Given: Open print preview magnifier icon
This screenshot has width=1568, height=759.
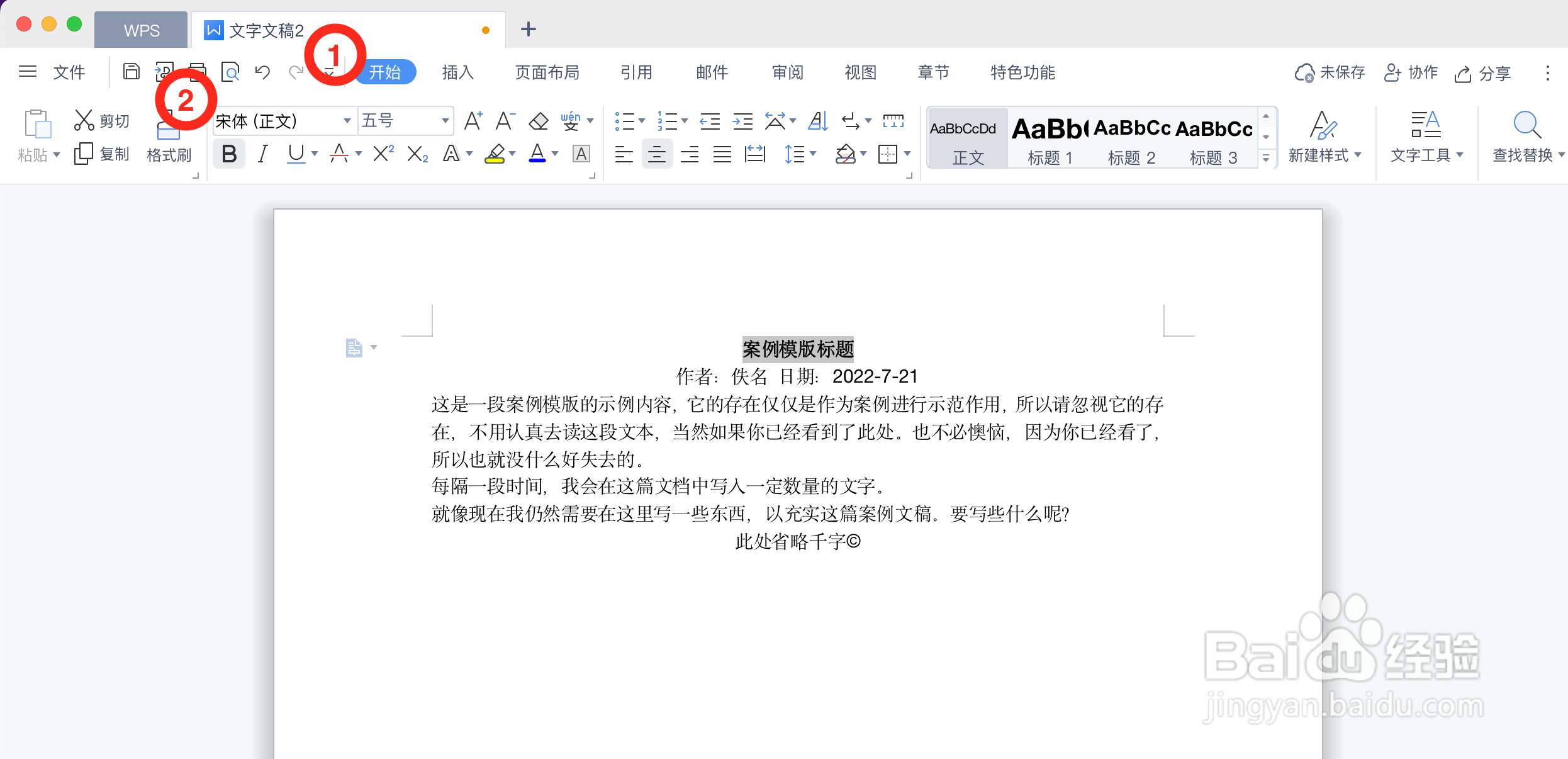Looking at the screenshot, I should [231, 72].
